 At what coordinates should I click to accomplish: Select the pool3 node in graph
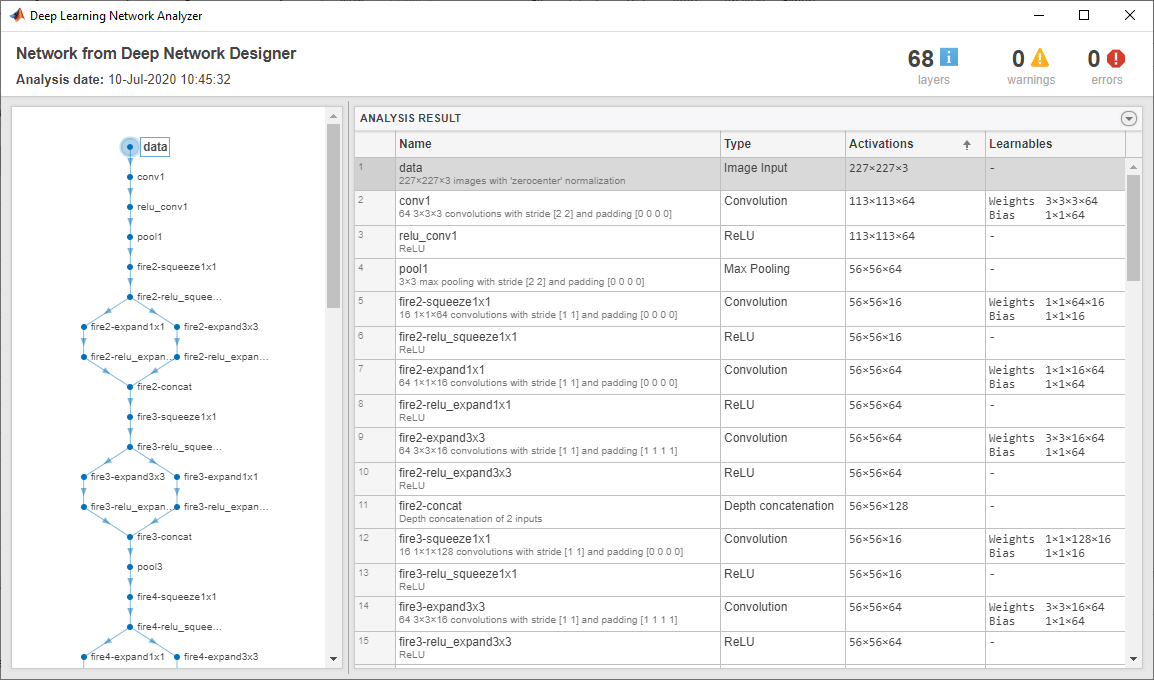pyautogui.click(x=130, y=566)
